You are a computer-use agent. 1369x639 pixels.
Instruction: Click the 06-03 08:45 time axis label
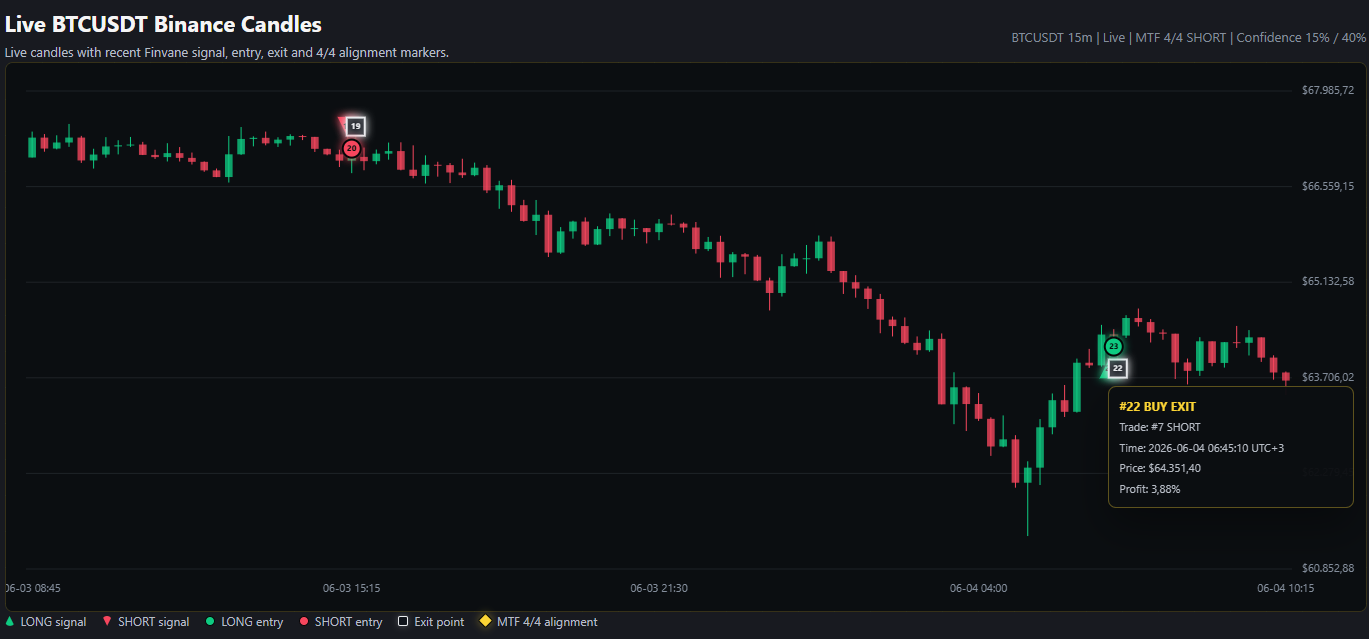tap(32, 588)
